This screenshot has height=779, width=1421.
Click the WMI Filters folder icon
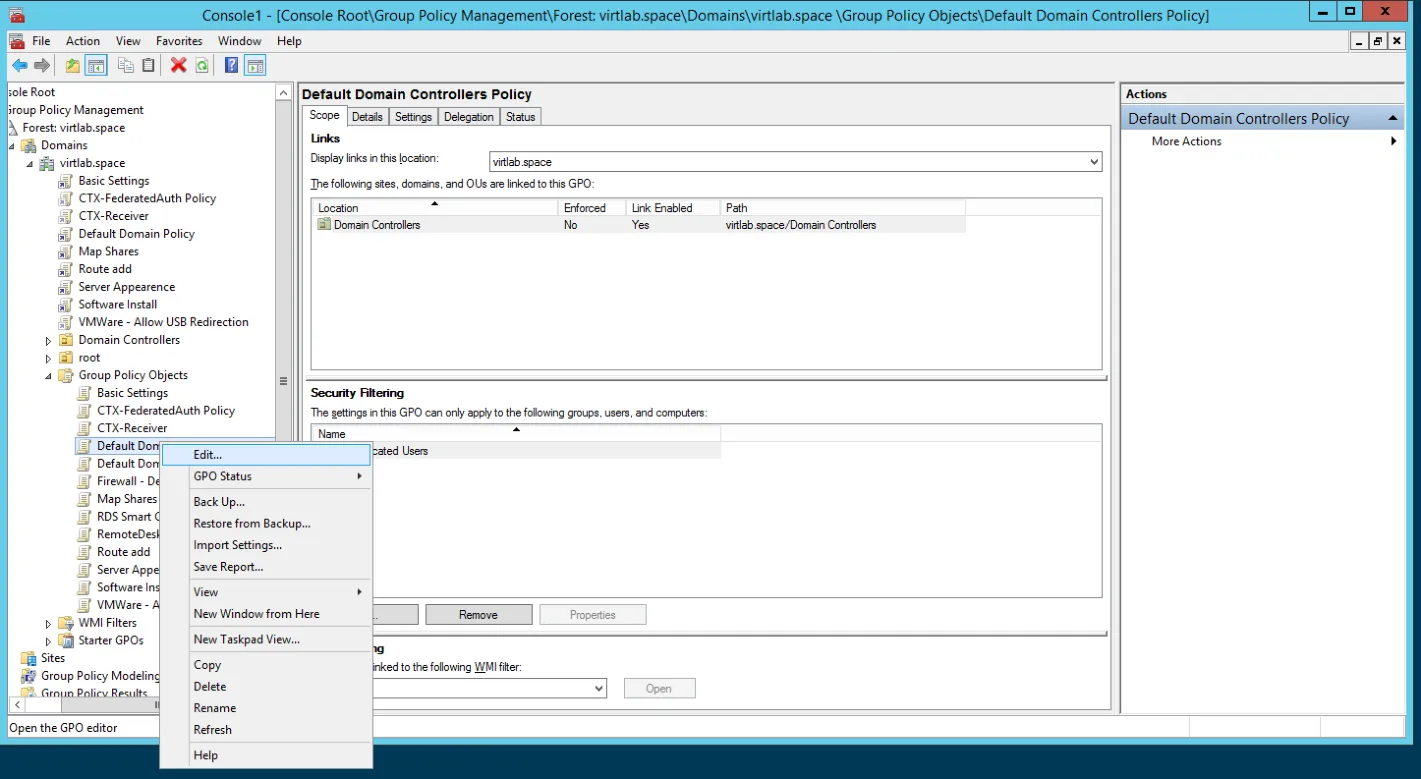tap(66, 623)
